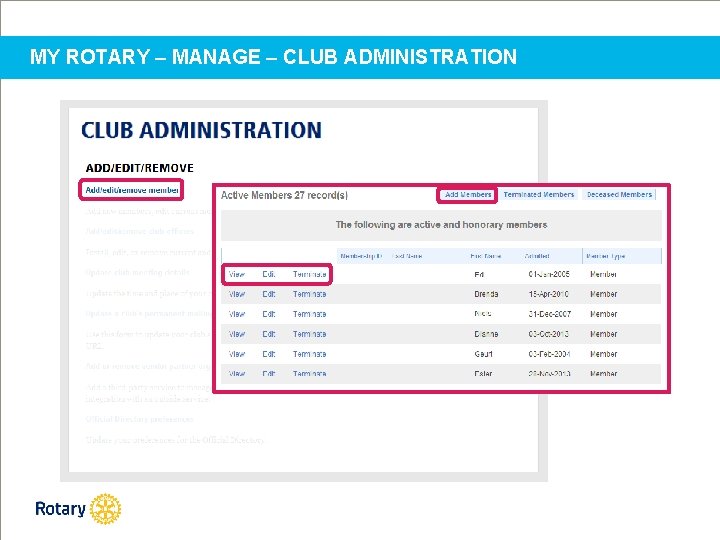The width and height of the screenshot is (720, 540).
Task: Click View in Brenda's row
Action: (x=237, y=294)
